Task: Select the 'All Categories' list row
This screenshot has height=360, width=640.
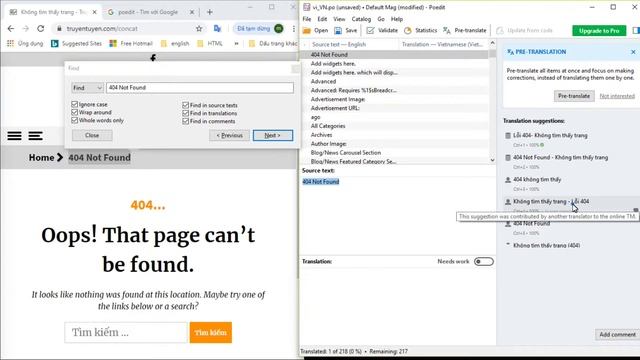Action: pyautogui.click(x=394, y=126)
